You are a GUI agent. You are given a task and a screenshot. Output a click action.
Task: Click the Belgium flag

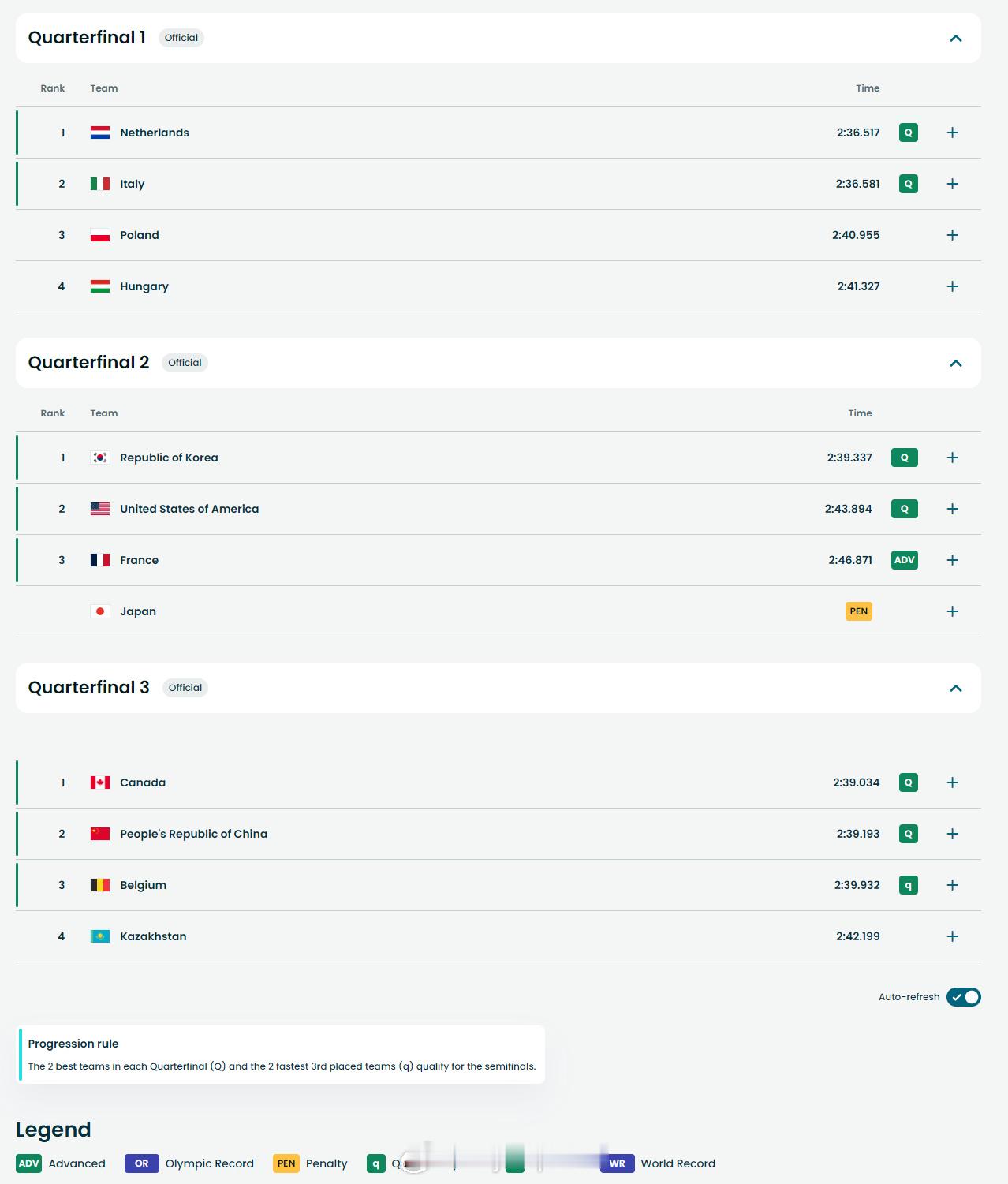(x=100, y=885)
